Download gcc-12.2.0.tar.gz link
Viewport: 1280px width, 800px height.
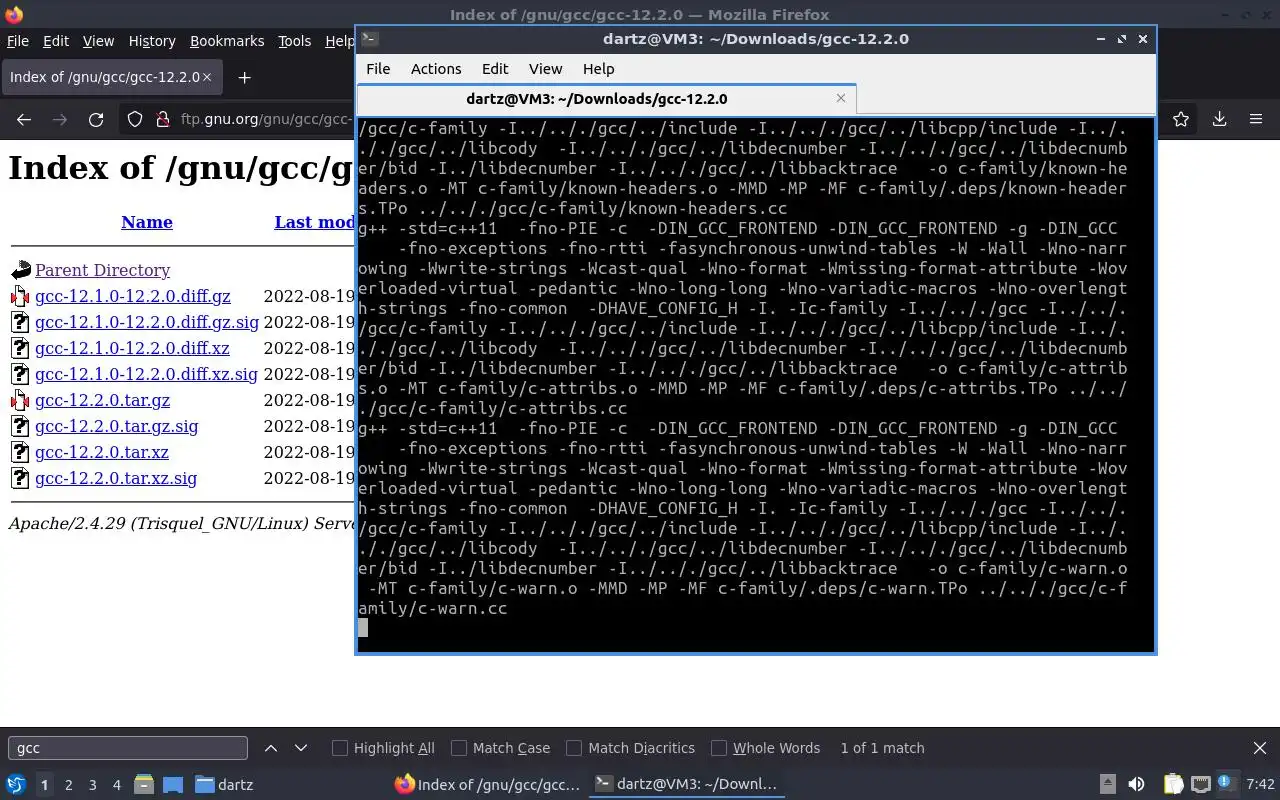point(102,400)
